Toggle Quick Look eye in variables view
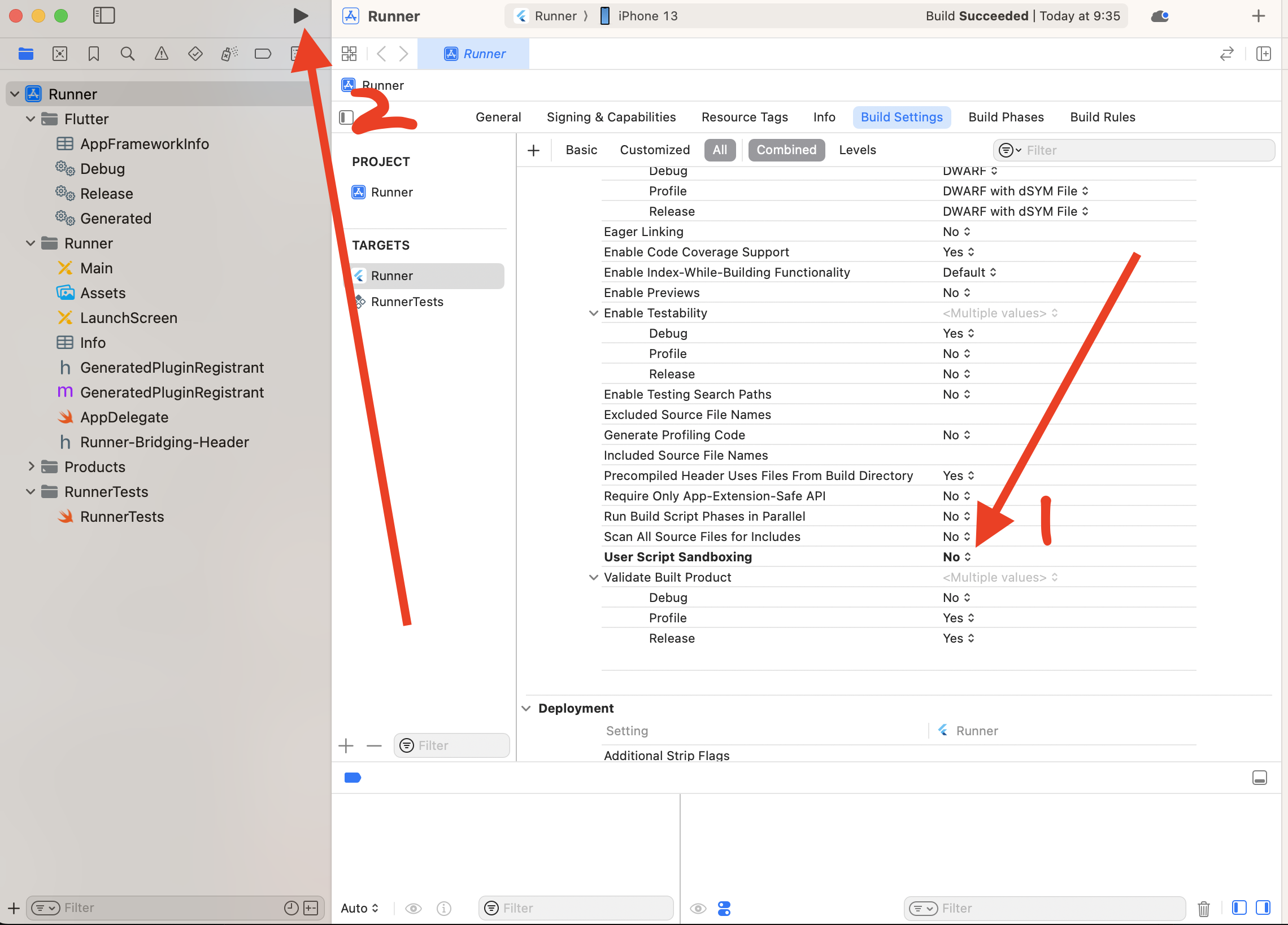This screenshot has height=925, width=1288. [414, 909]
